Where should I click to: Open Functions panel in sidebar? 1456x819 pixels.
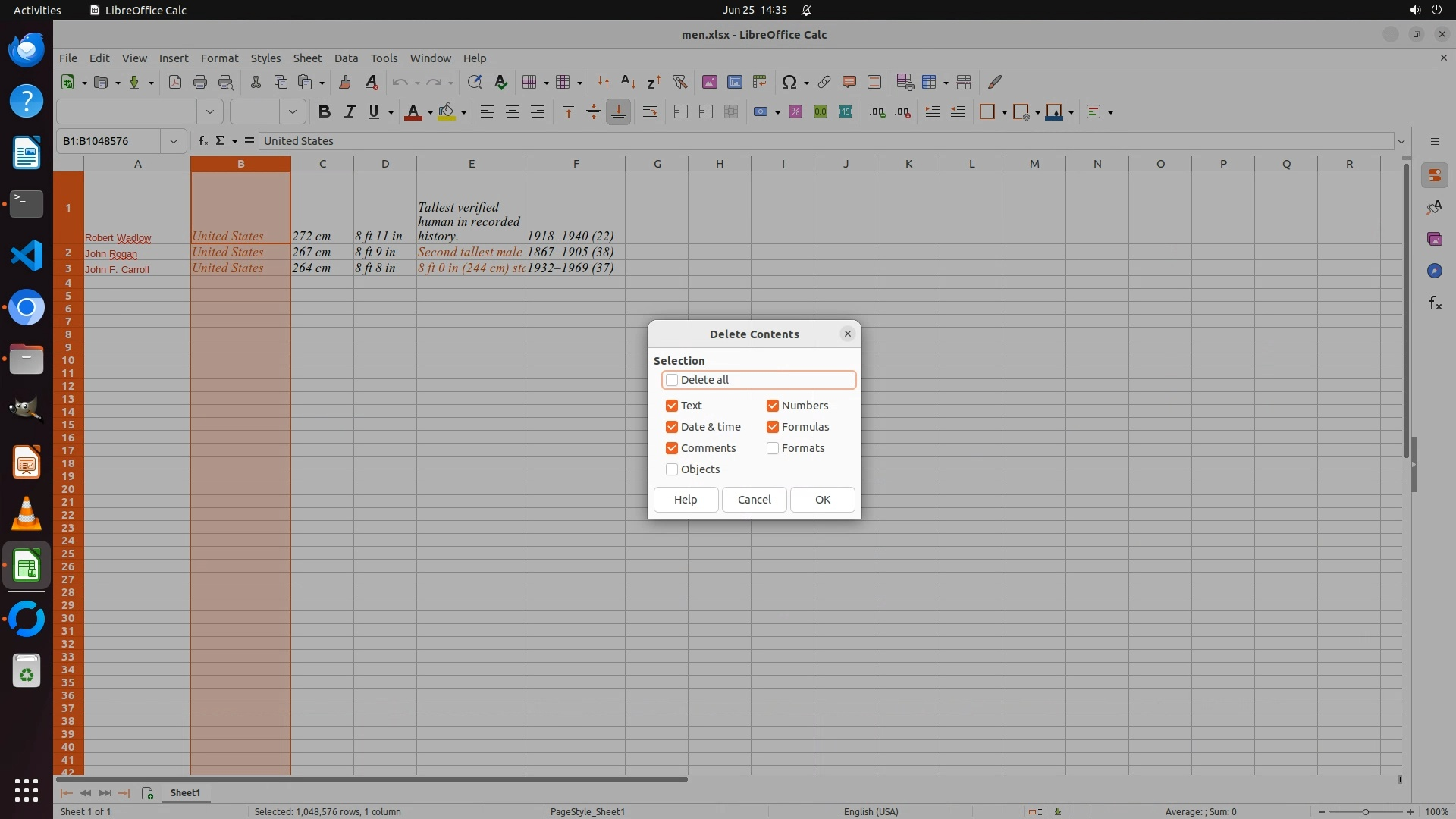click(x=1435, y=303)
